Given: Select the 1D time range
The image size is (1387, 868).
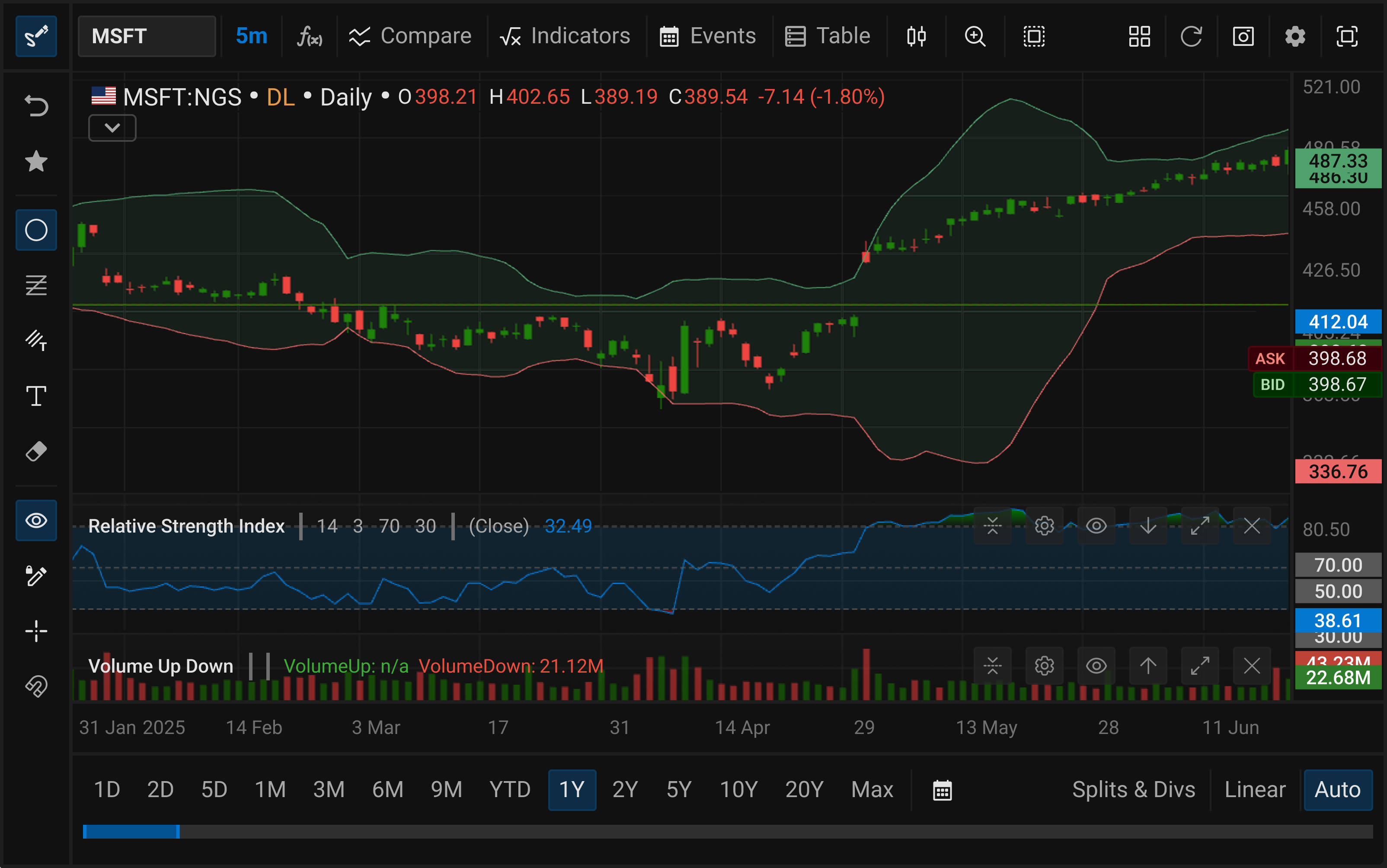Looking at the screenshot, I should click(x=107, y=790).
